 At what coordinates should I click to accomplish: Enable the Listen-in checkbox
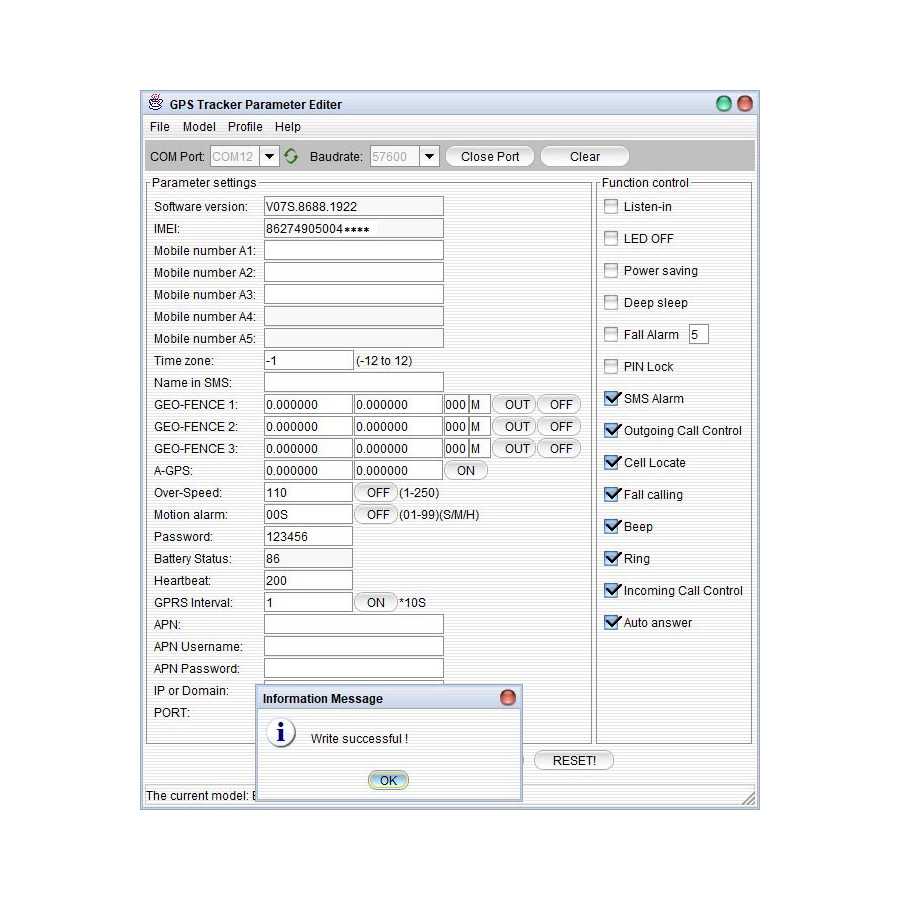click(x=611, y=207)
